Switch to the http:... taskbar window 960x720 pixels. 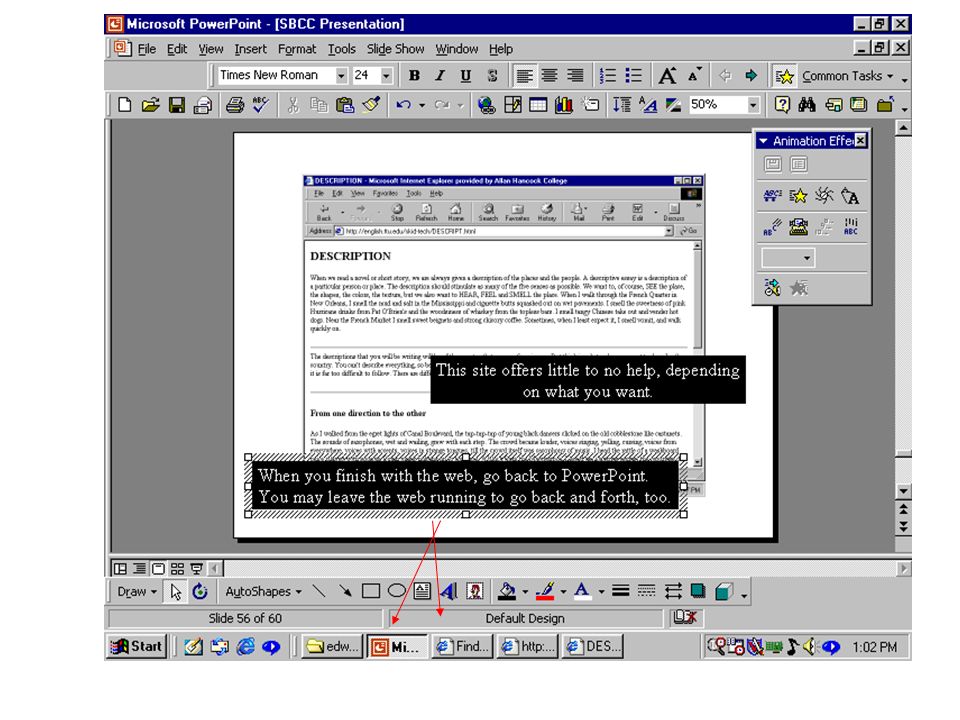[528, 647]
